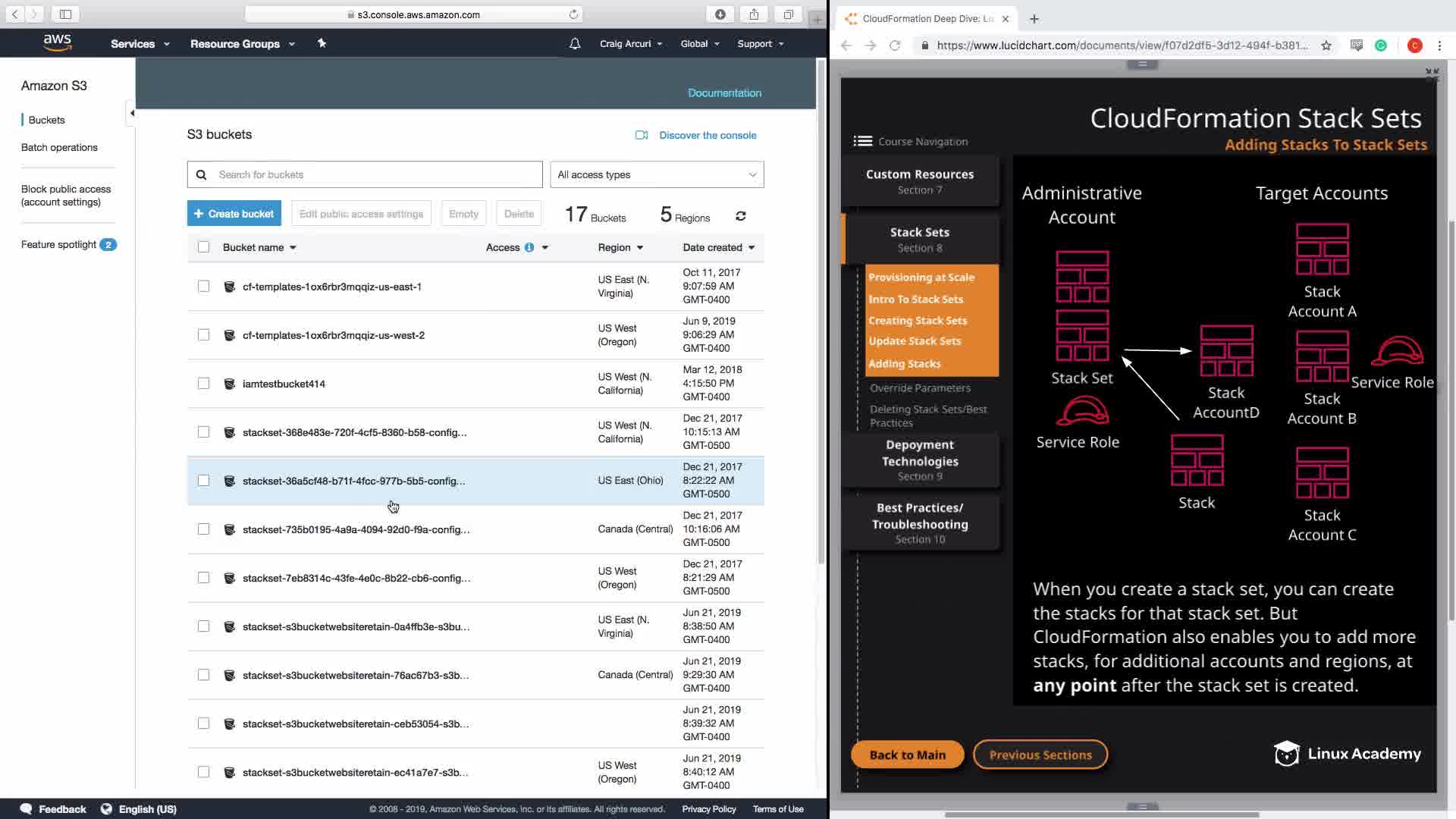Tick the cf-templates us-east-1 bucket checkbox
1456x819 pixels.
(203, 287)
